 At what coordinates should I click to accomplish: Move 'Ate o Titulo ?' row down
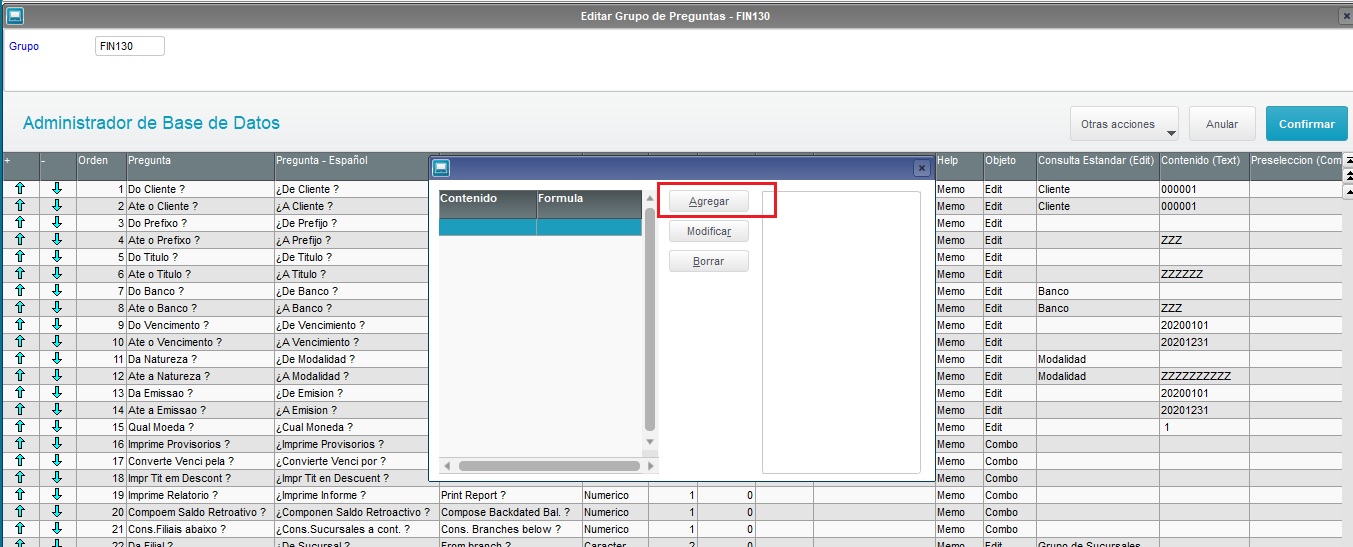point(57,274)
